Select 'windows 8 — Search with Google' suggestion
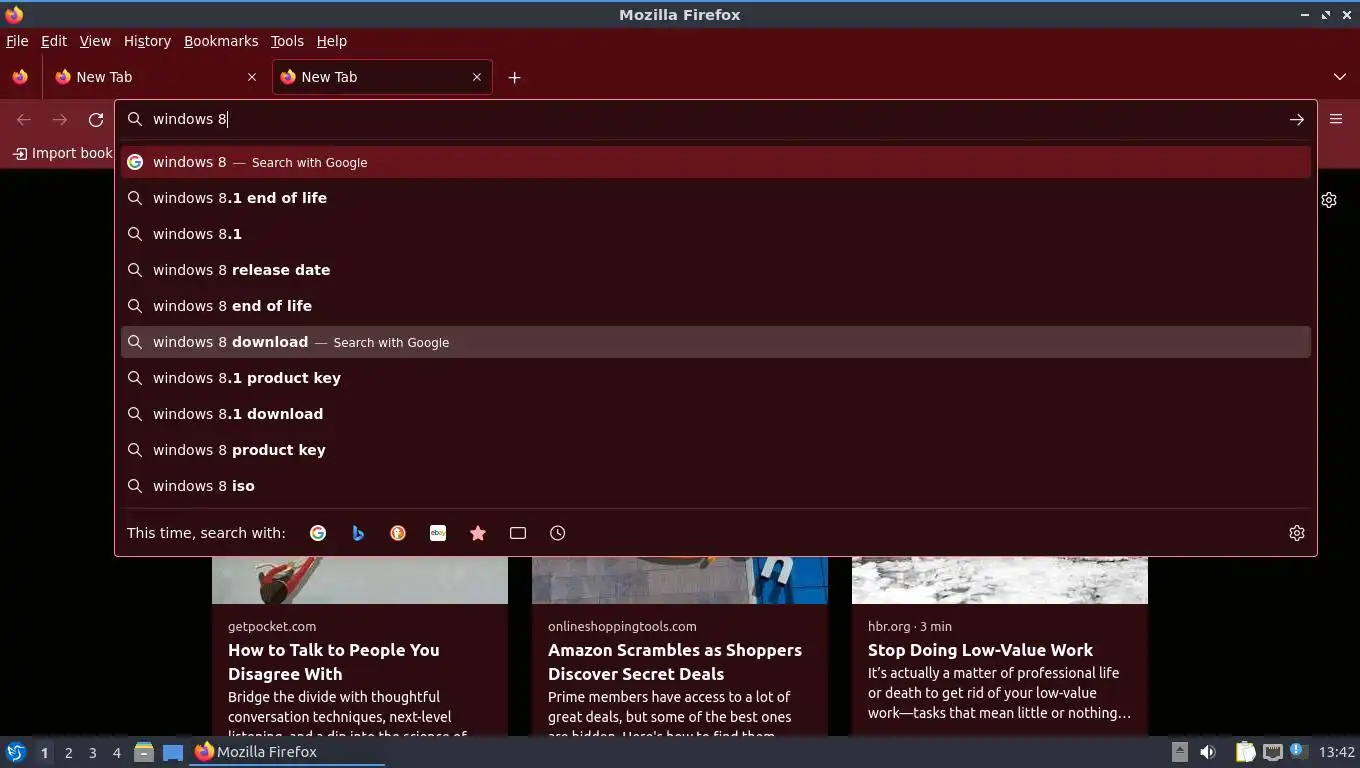This screenshot has width=1360, height=768. (x=716, y=162)
